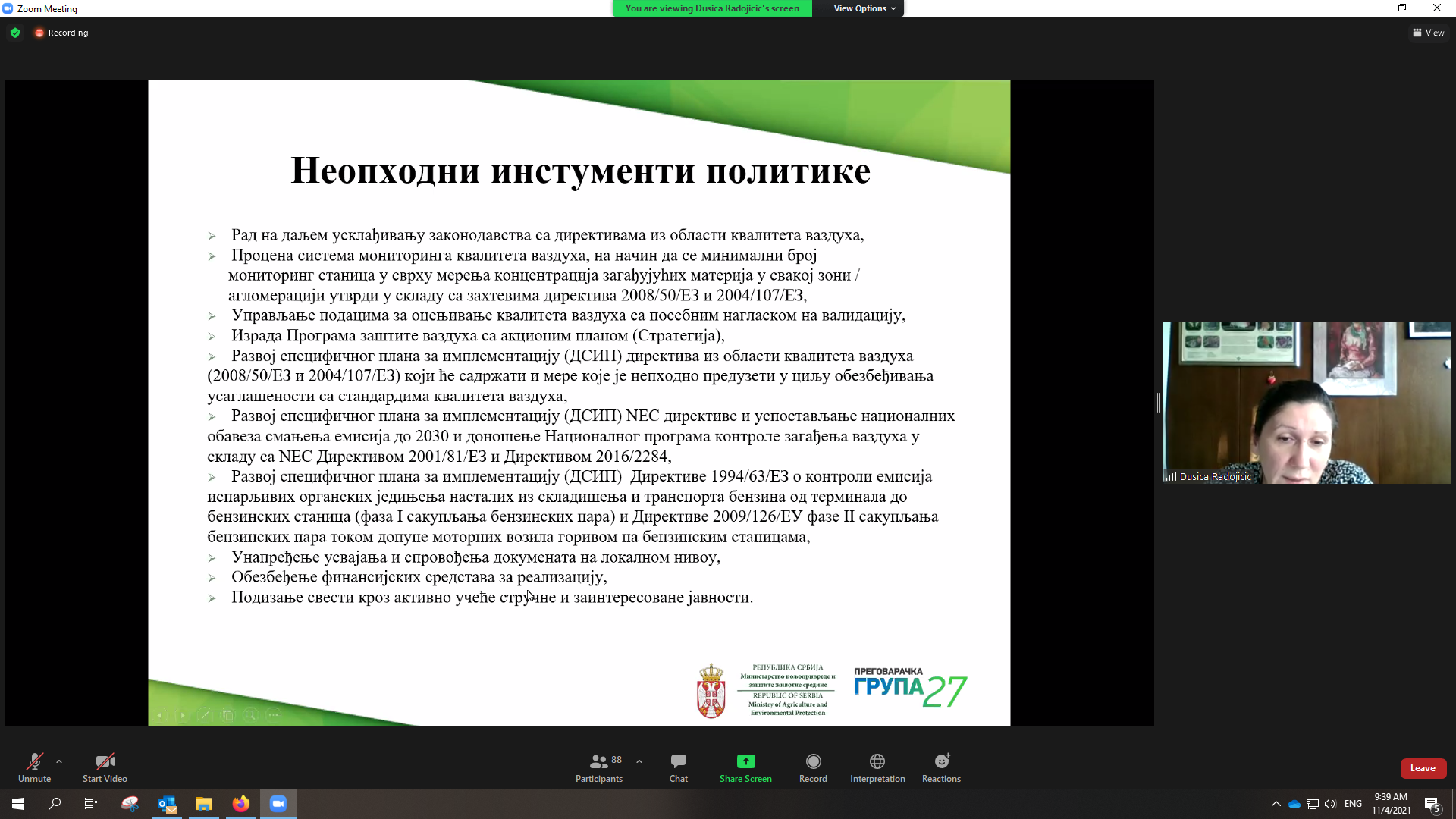Open the View Options dropdown

click(x=864, y=8)
